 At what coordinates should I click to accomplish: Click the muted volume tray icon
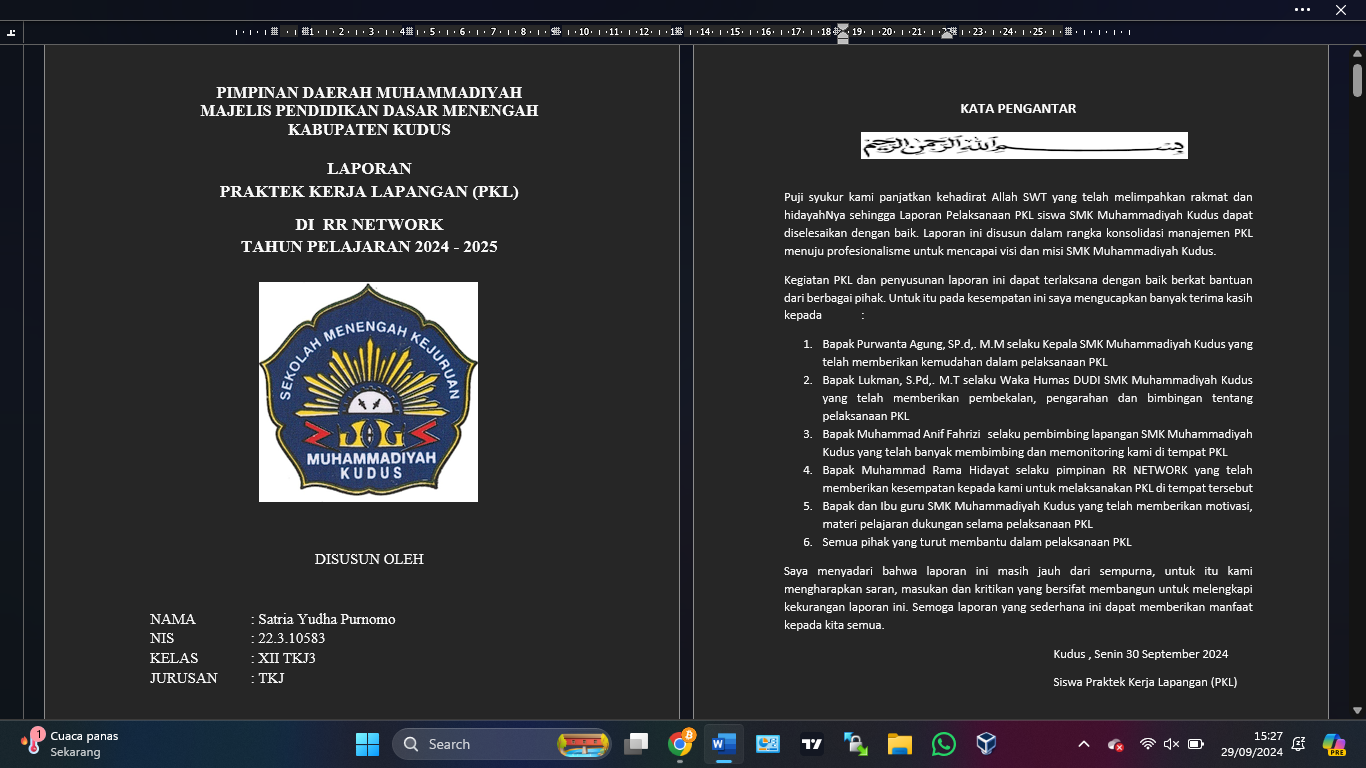click(1171, 744)
